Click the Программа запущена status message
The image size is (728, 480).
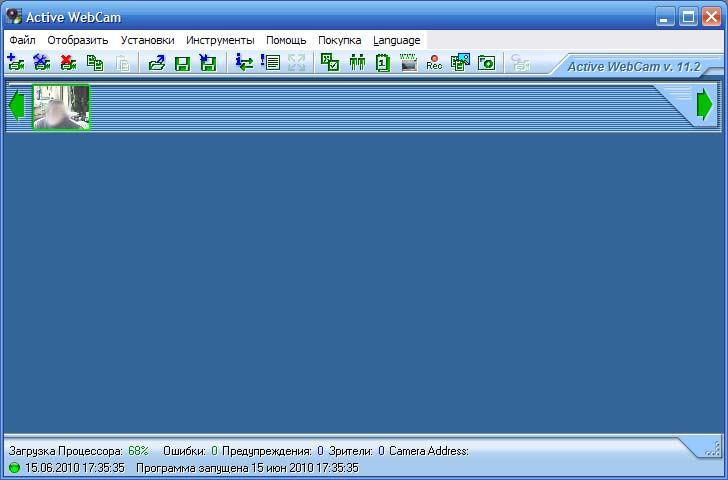point(247,467)
